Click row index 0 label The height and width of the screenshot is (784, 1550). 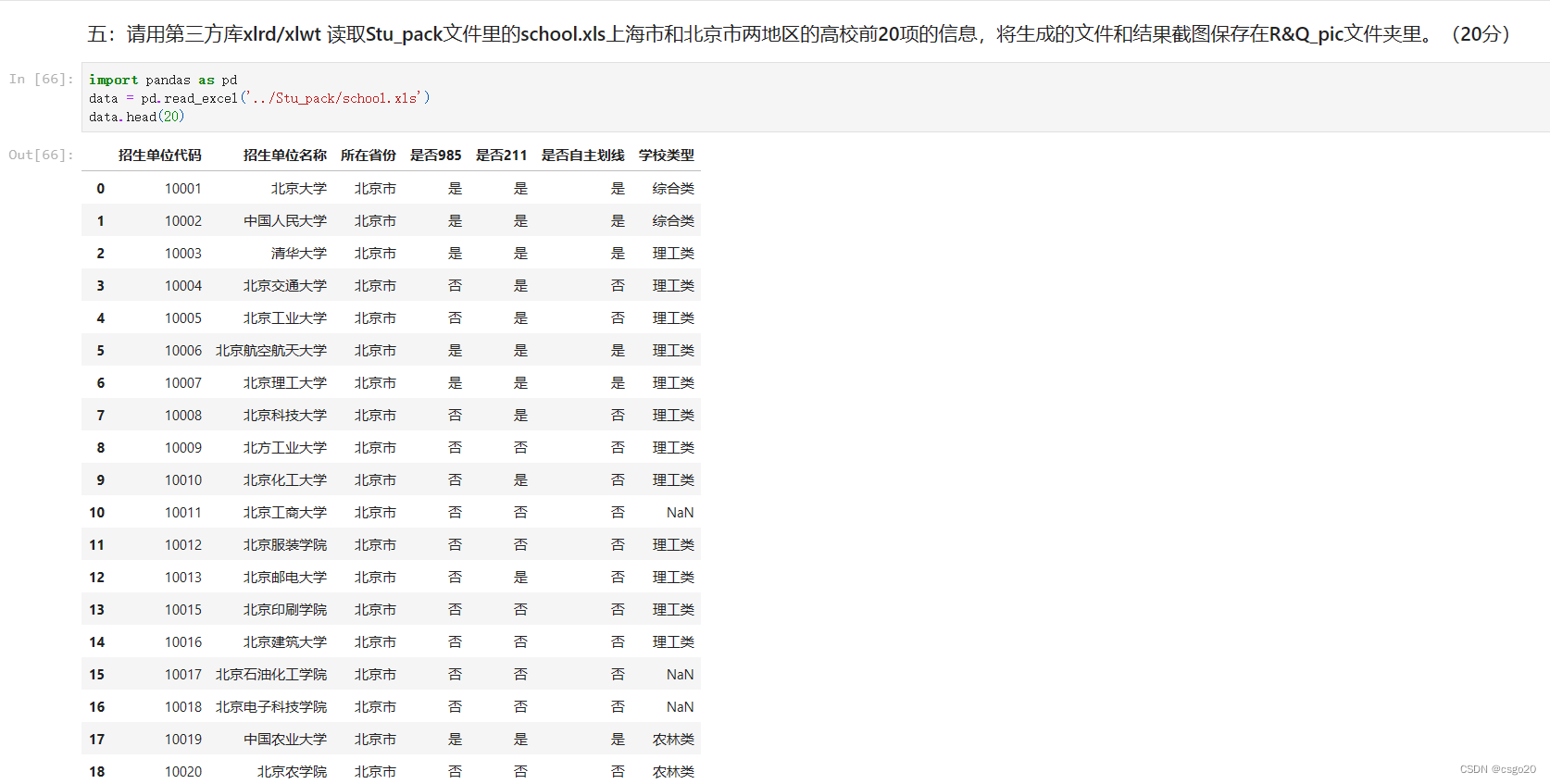tap(100, 189)
